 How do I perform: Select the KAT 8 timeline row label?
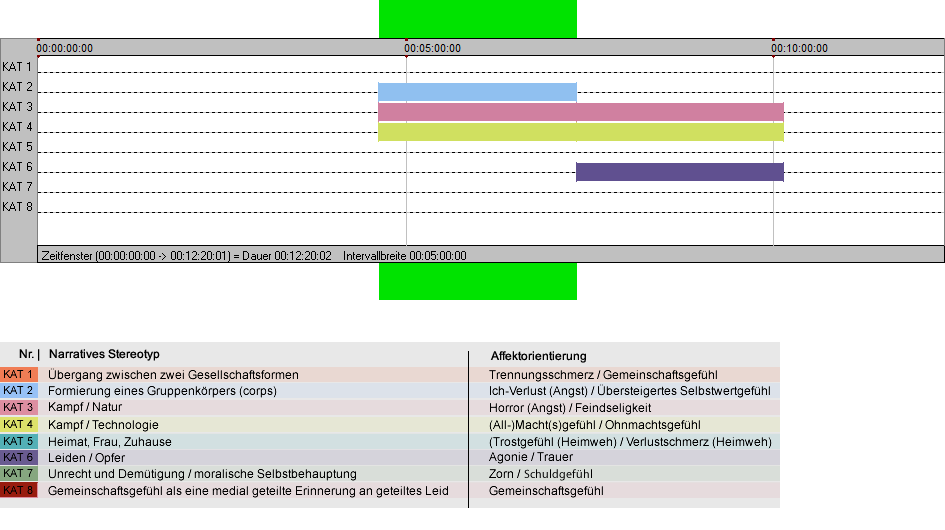tap(17, 206)
